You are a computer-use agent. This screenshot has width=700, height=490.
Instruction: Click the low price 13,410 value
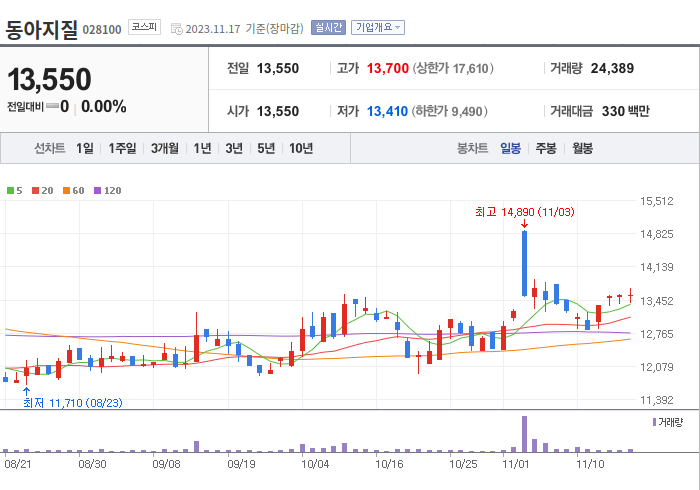[387, 111]
